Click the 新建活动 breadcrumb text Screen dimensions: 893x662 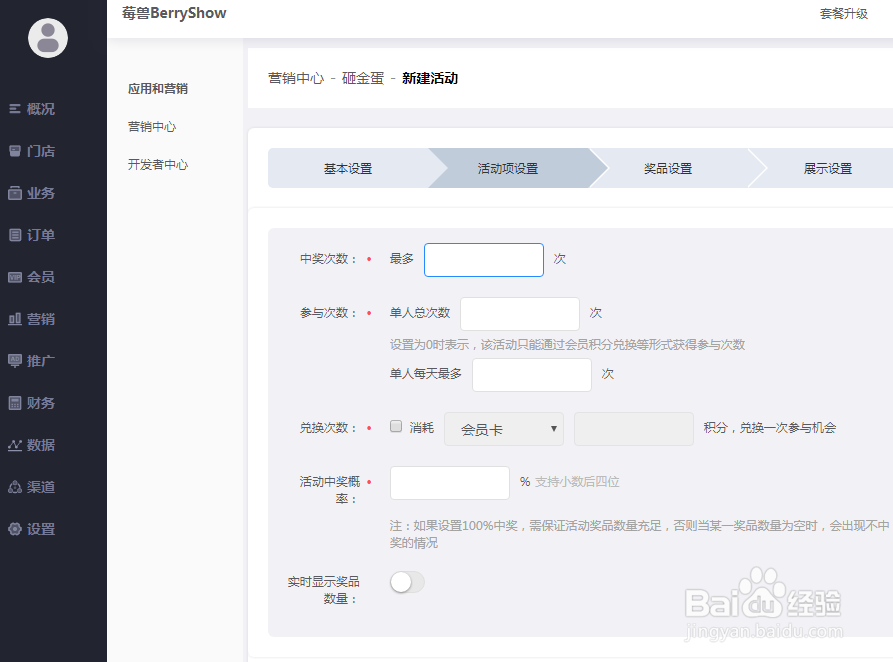point(430,78)
